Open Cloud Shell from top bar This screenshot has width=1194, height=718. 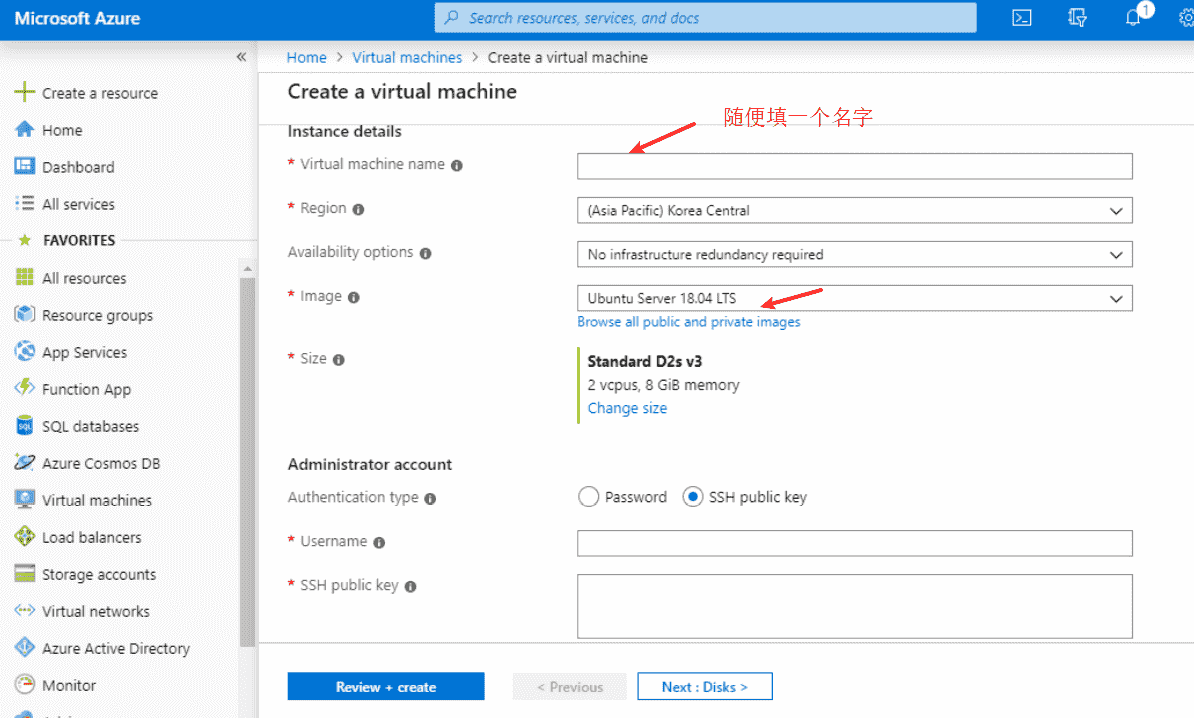(1021, 18)
